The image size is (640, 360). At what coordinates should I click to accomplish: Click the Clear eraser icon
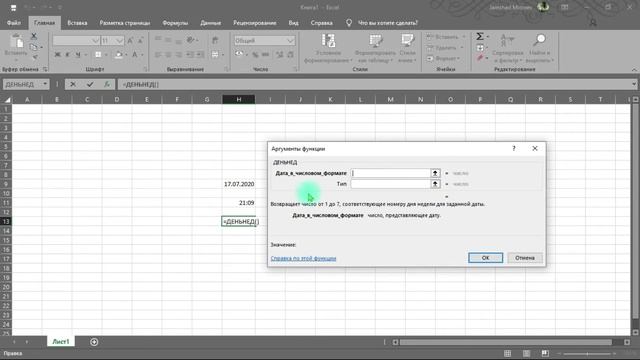click(480, 58)
